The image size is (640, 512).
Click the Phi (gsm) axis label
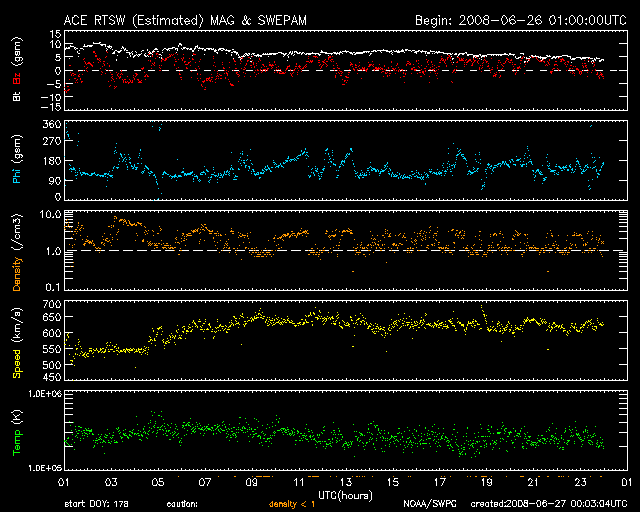[16, 162]
